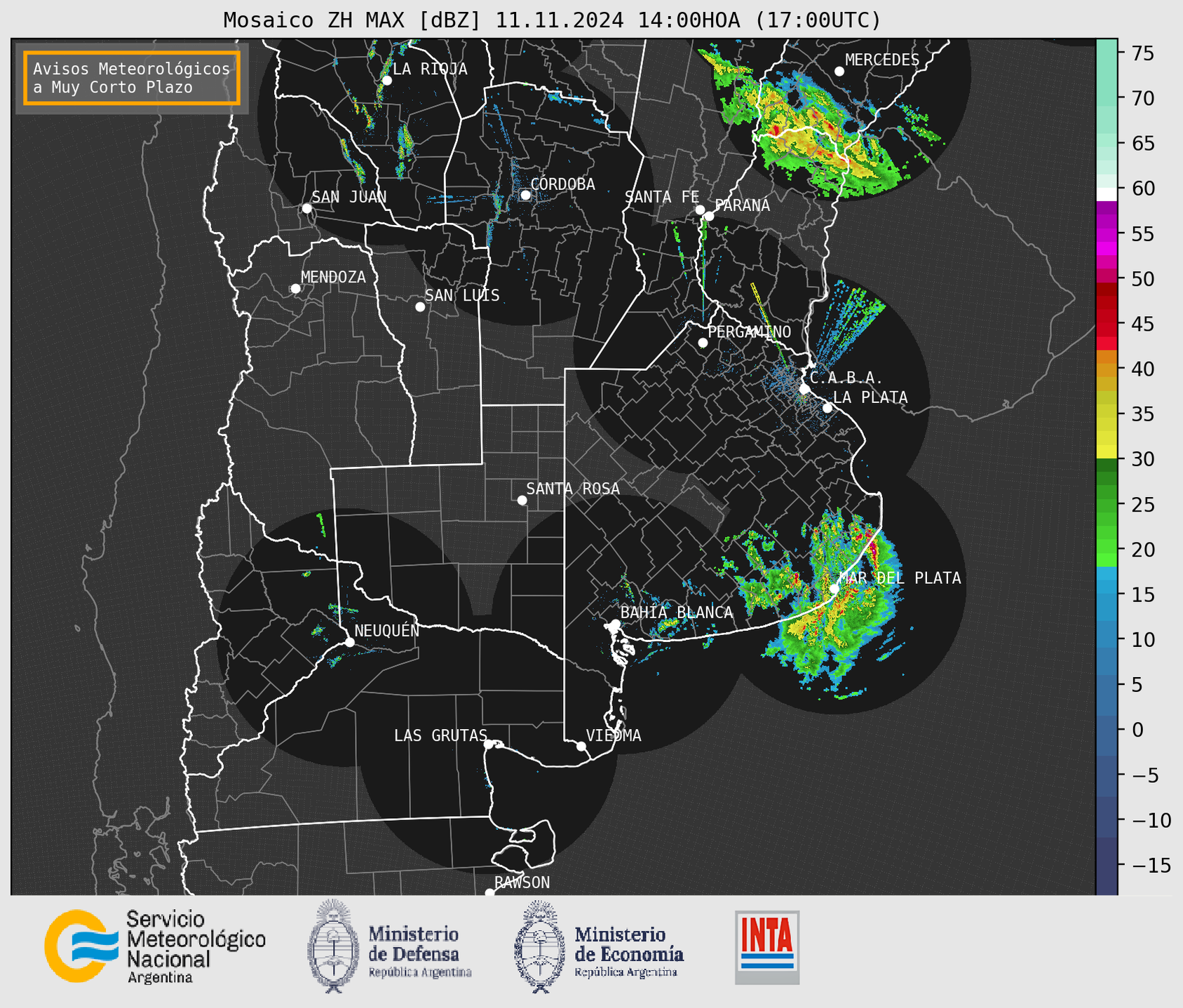The image size is (1183, 1008).
Task: Click the MAR DEL PLATA label text
Action: 900,578
